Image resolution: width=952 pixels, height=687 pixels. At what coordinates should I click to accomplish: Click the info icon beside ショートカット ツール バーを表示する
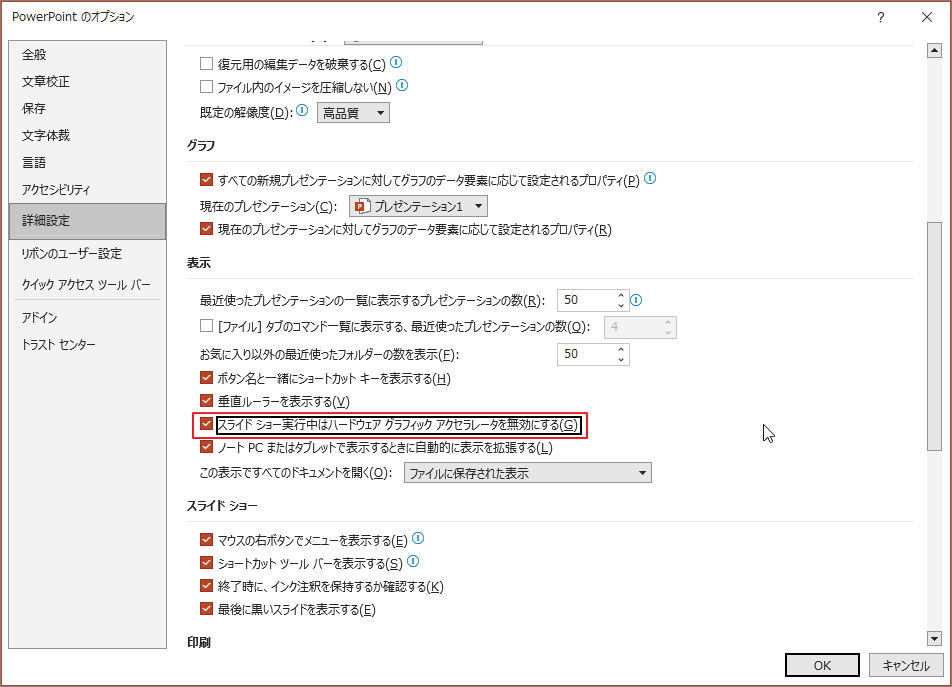click(x=413, y=561)
